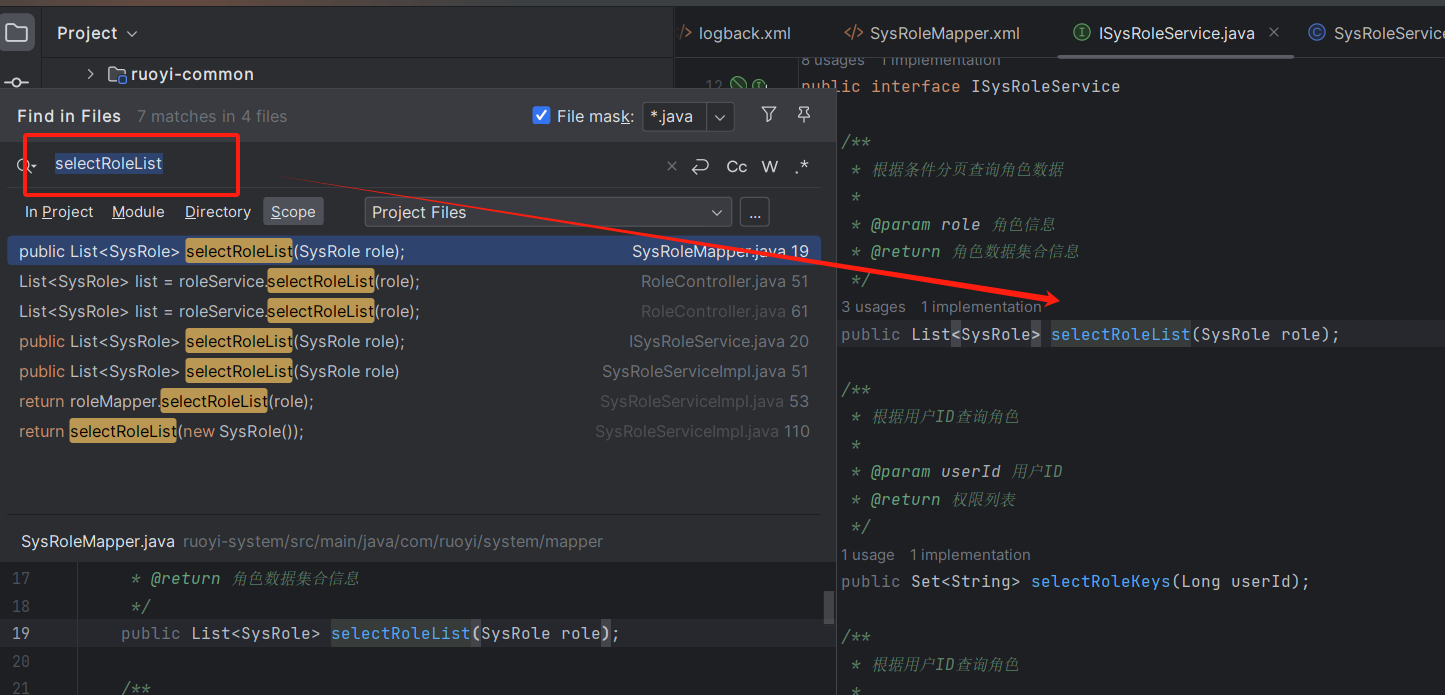Expand the ruoyi-common tree node
Screen dimensions: 1445x695
coord(90,74)
